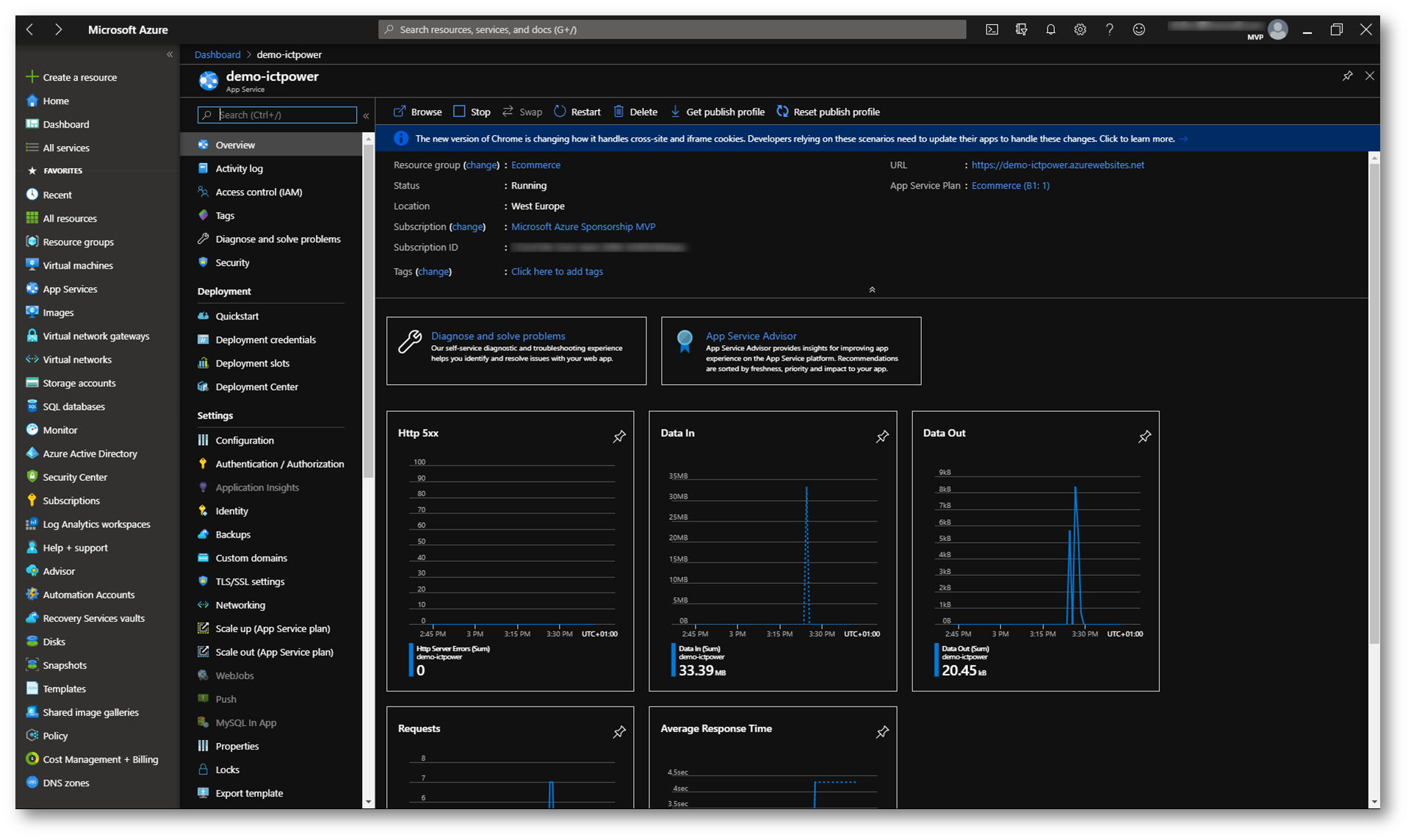Click the Azure Active Directory icon
This screenshot has height=840, width=1411.
[32, 453]
